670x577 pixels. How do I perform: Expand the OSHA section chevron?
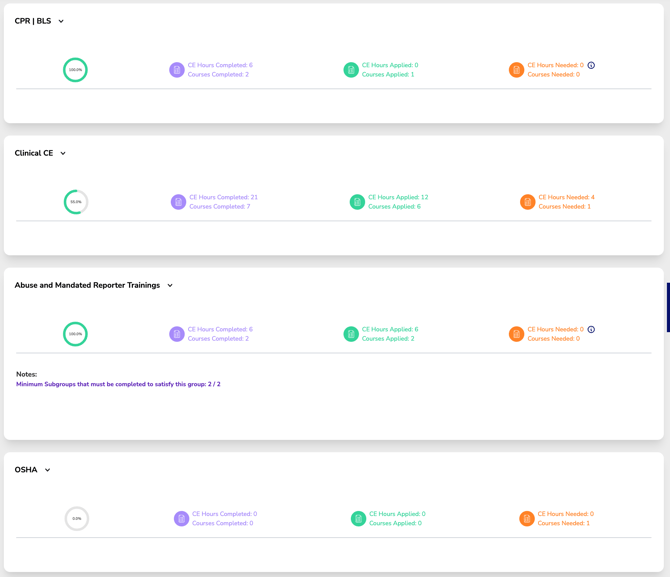(x=47, y=470)
